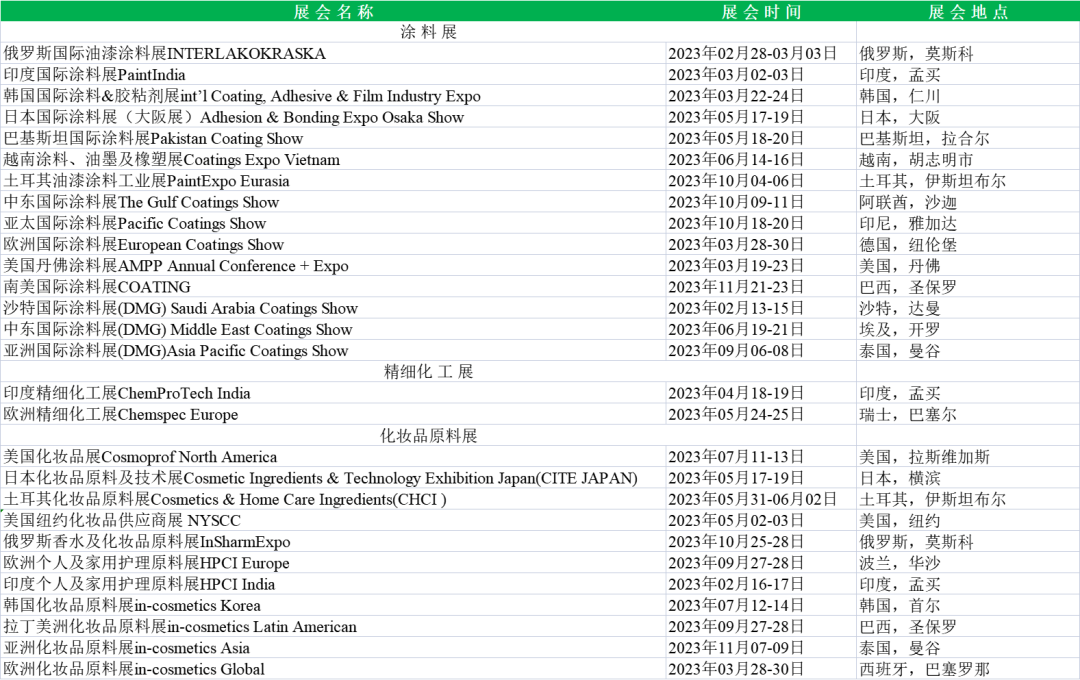This screenshot has width=1080, height=680.
Task: Click The Gulf Coatings Show cell
Action: click(x=333, y=202)
